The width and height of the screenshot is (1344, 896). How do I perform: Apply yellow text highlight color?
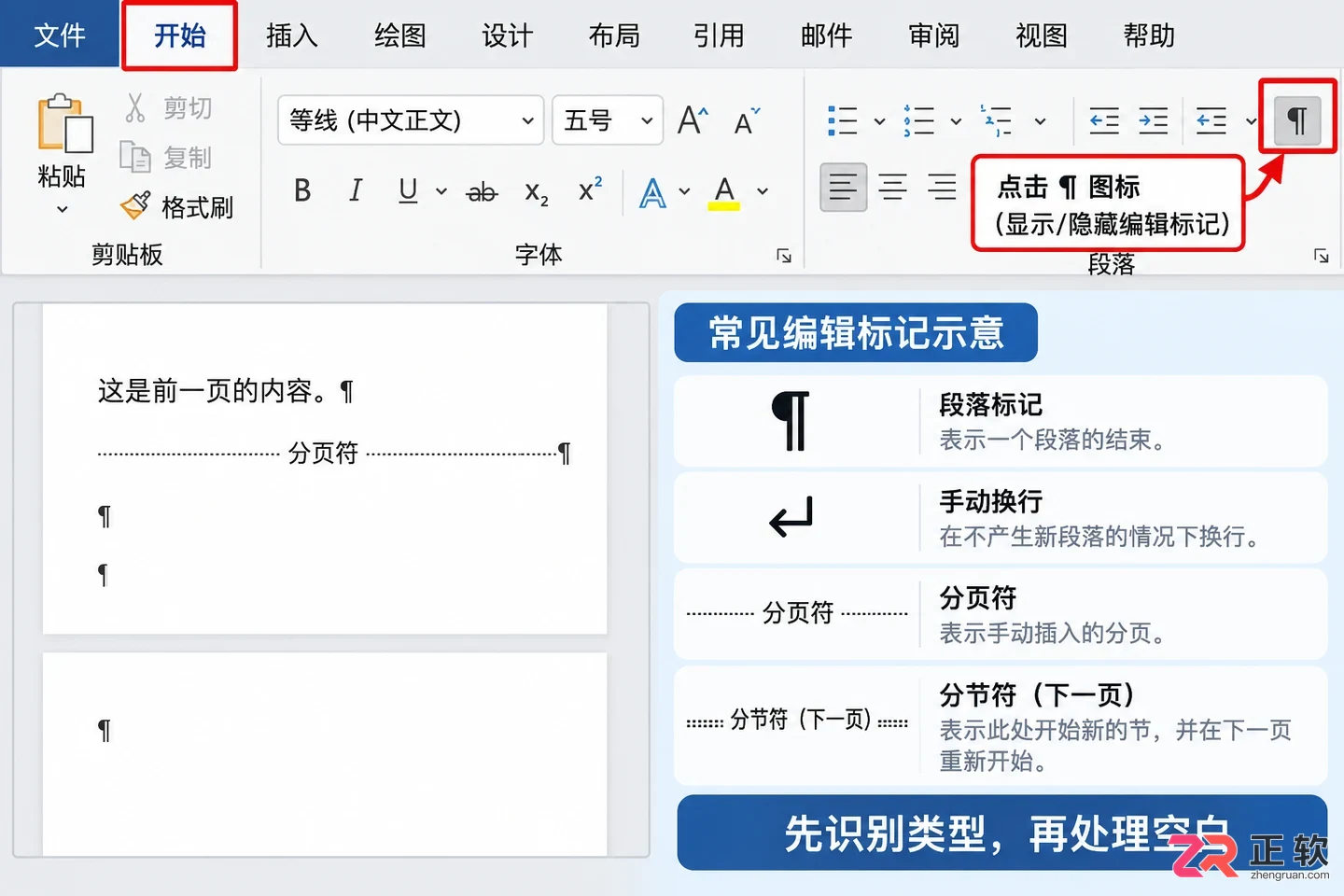pos(724,193)
